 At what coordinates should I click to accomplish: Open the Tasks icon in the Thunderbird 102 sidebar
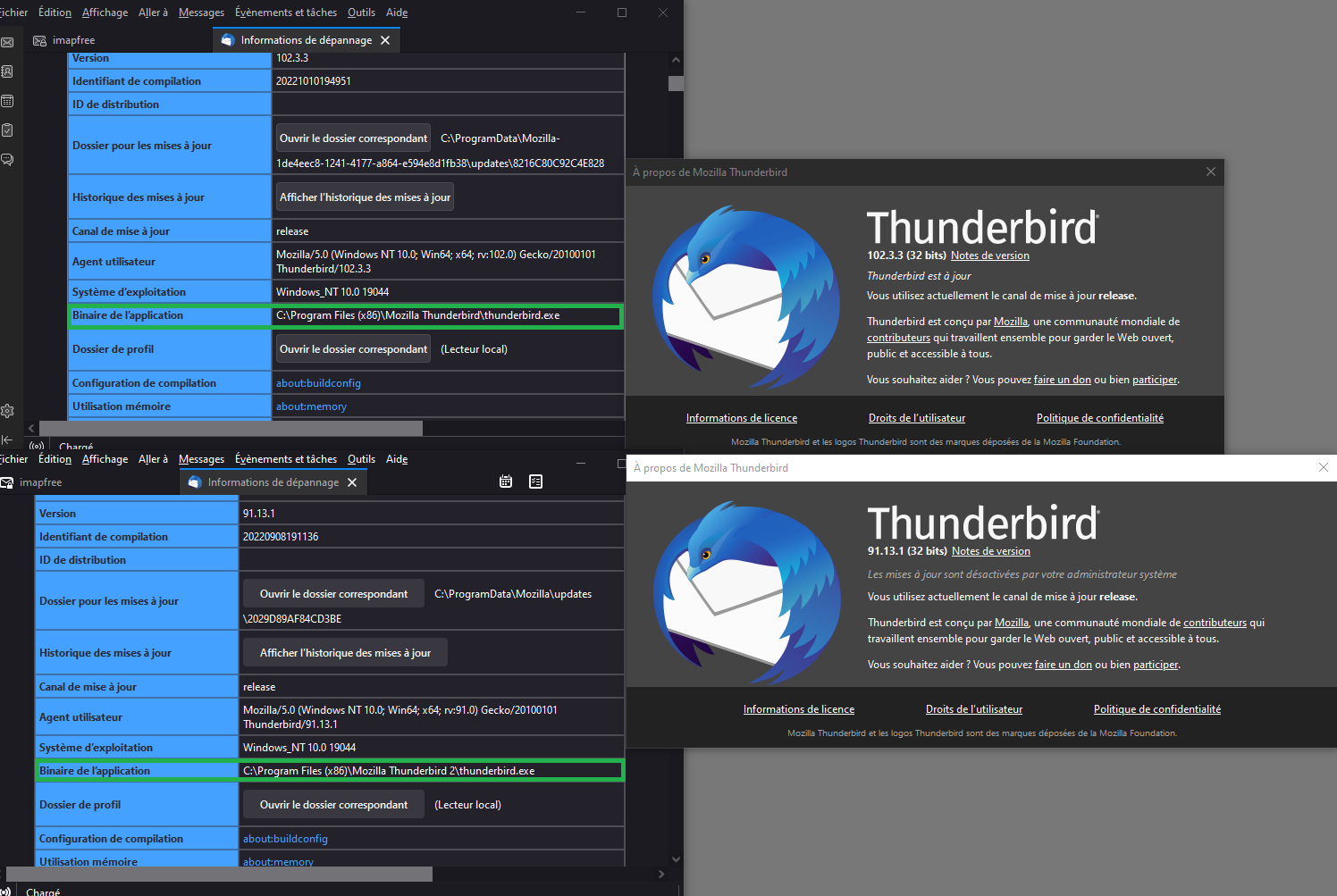tap(7, 130)
